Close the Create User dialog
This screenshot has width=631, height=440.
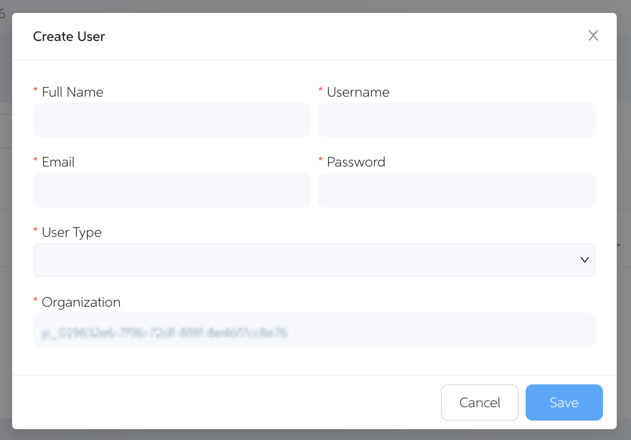[x=593, y=36]
